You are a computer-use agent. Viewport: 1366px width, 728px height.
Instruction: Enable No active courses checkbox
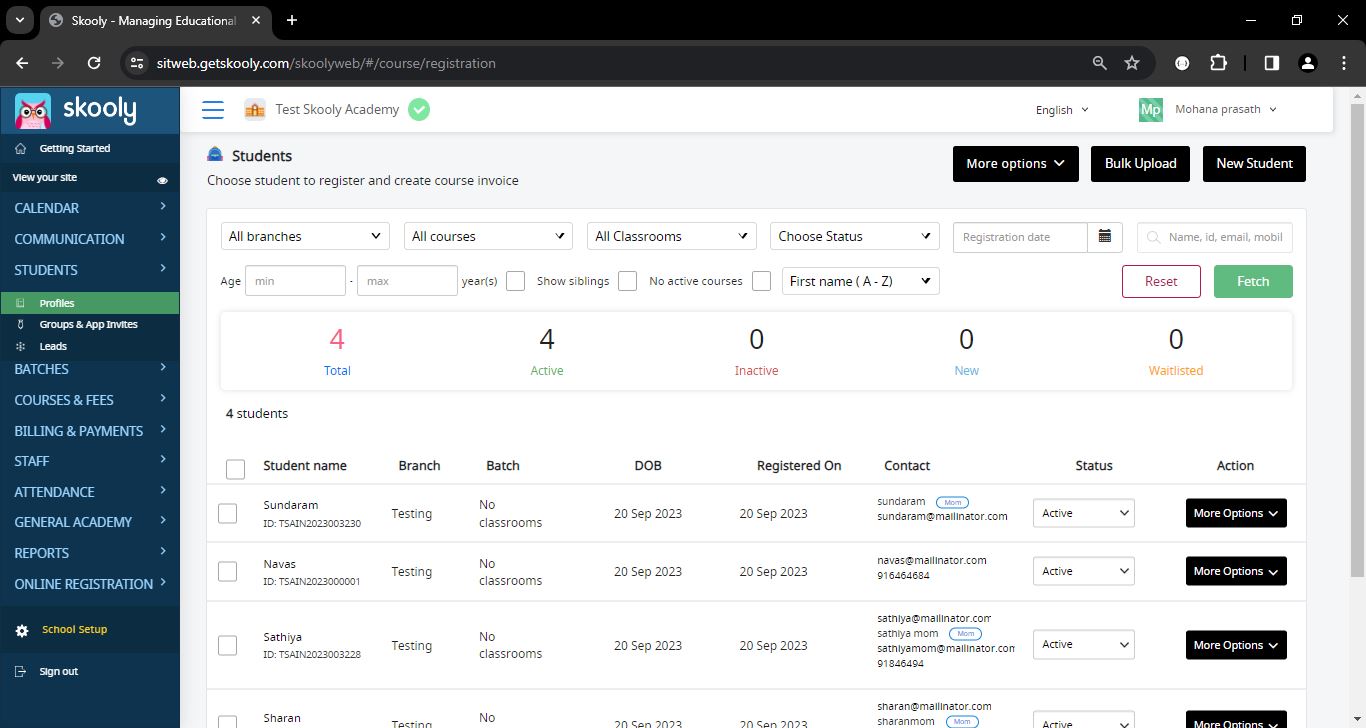(762, 281)
